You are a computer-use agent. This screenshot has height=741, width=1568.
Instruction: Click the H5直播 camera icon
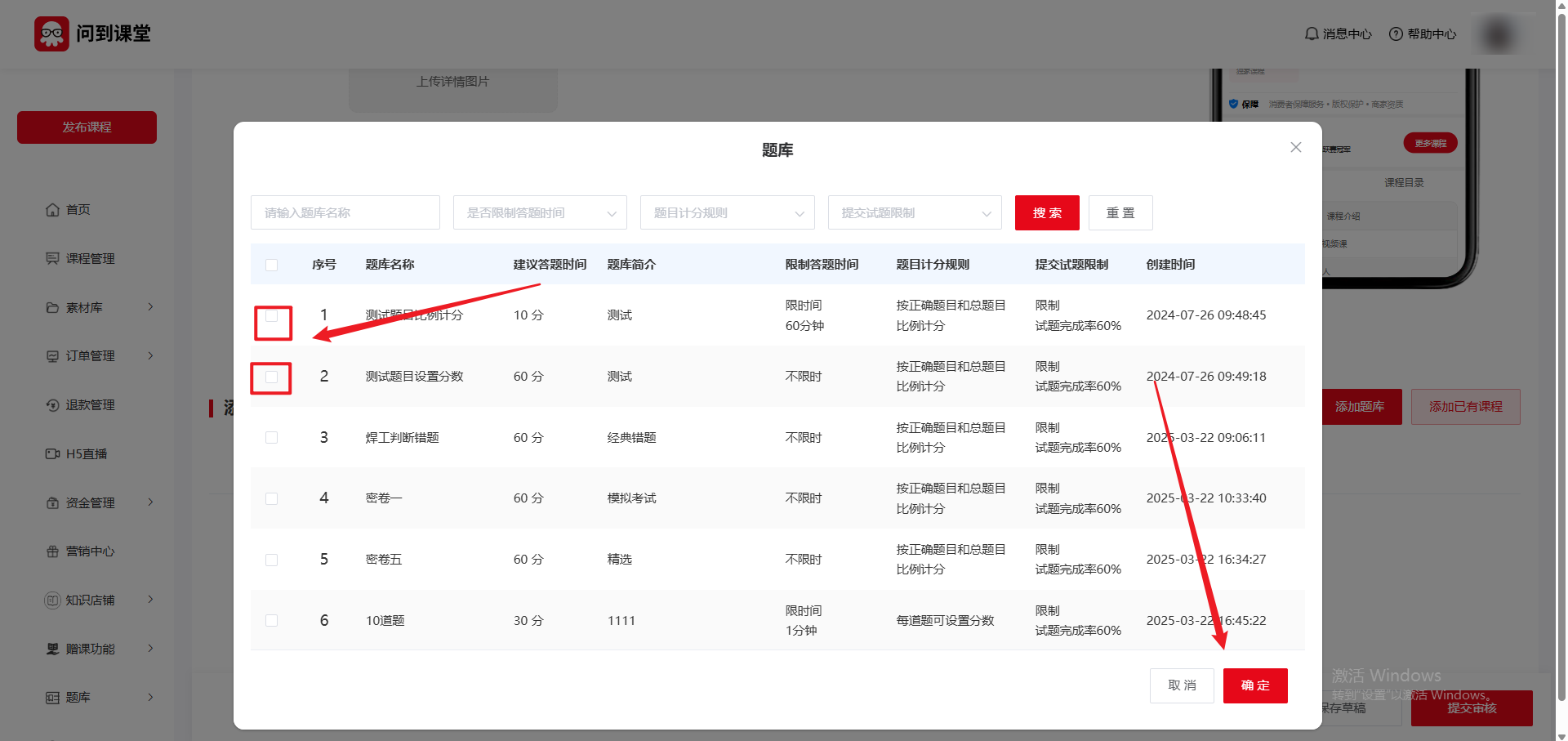[x=52, y=453]
